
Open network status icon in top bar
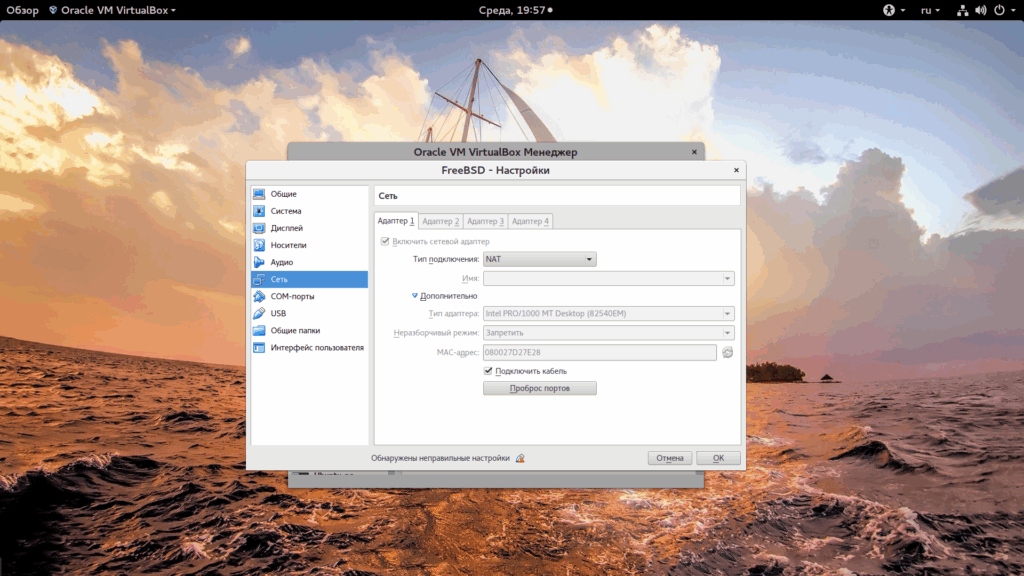[962, 10]
